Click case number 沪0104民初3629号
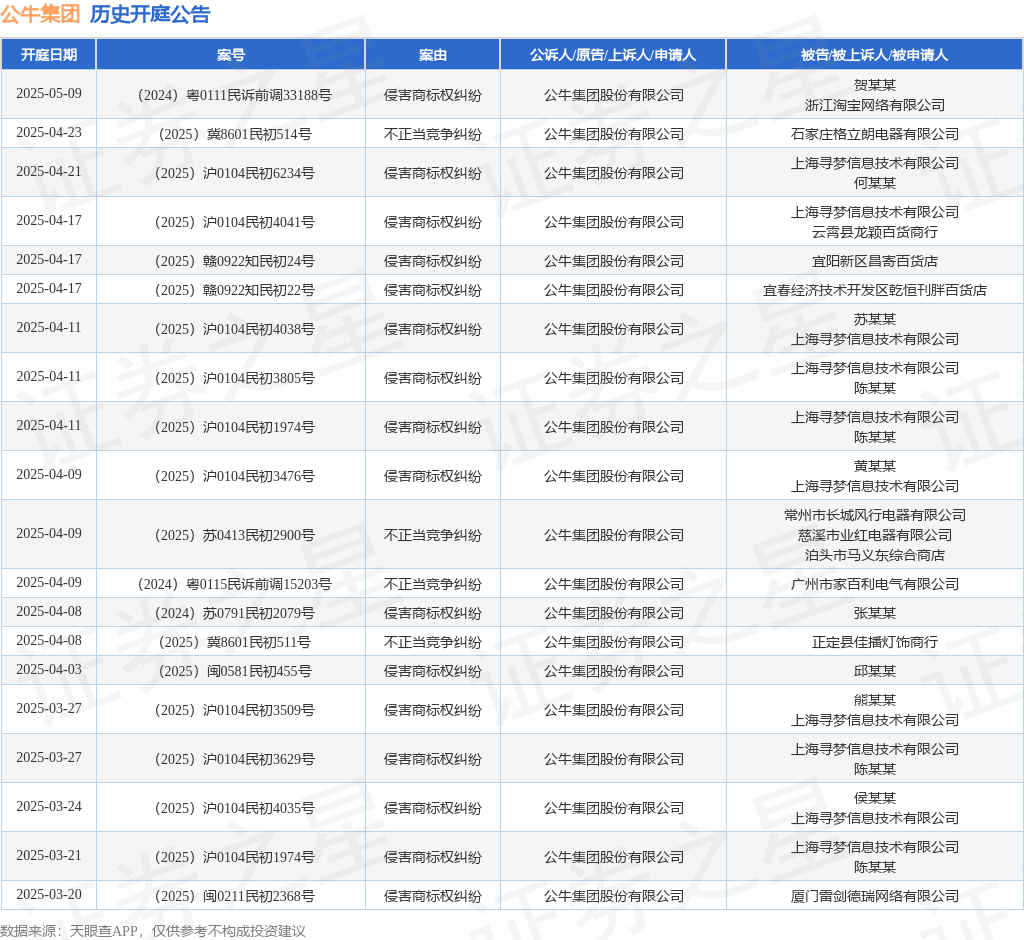 click(x=234, y=758)
